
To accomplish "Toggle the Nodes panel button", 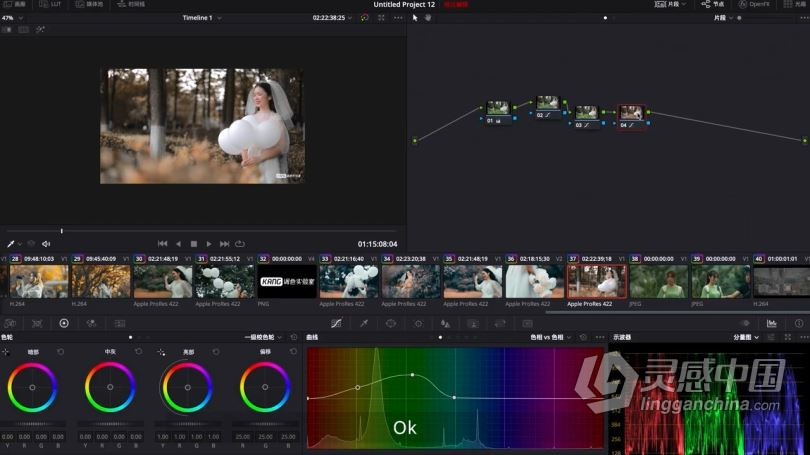I will (712, 4).
